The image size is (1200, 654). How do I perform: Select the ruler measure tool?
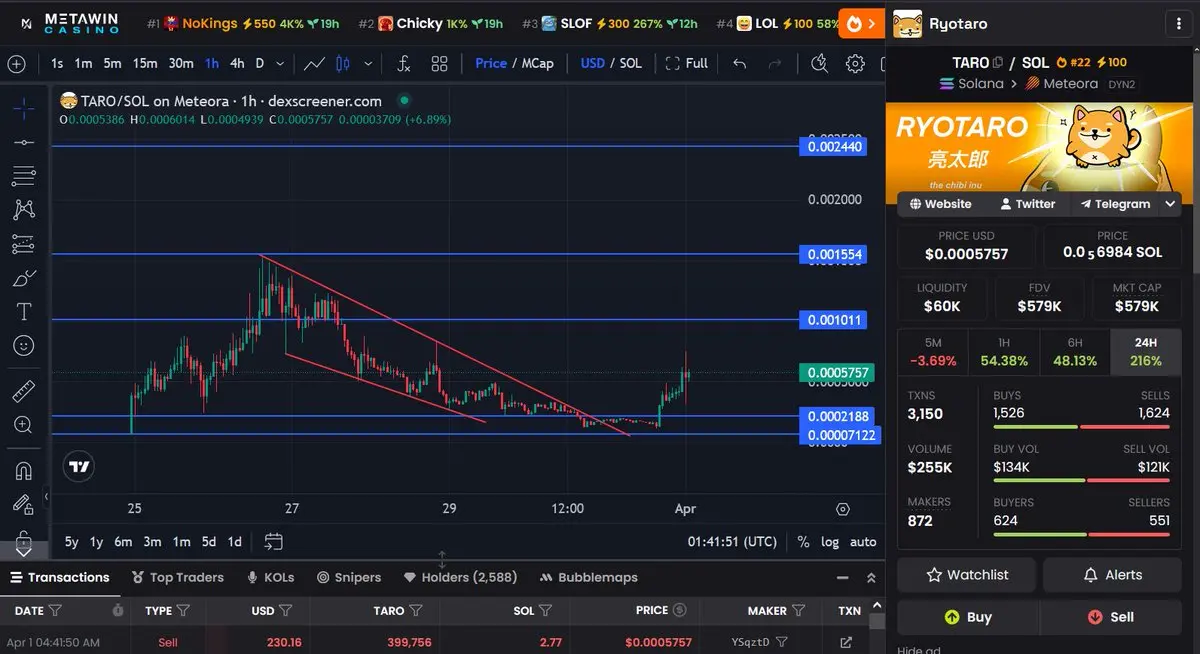[24, 391]
